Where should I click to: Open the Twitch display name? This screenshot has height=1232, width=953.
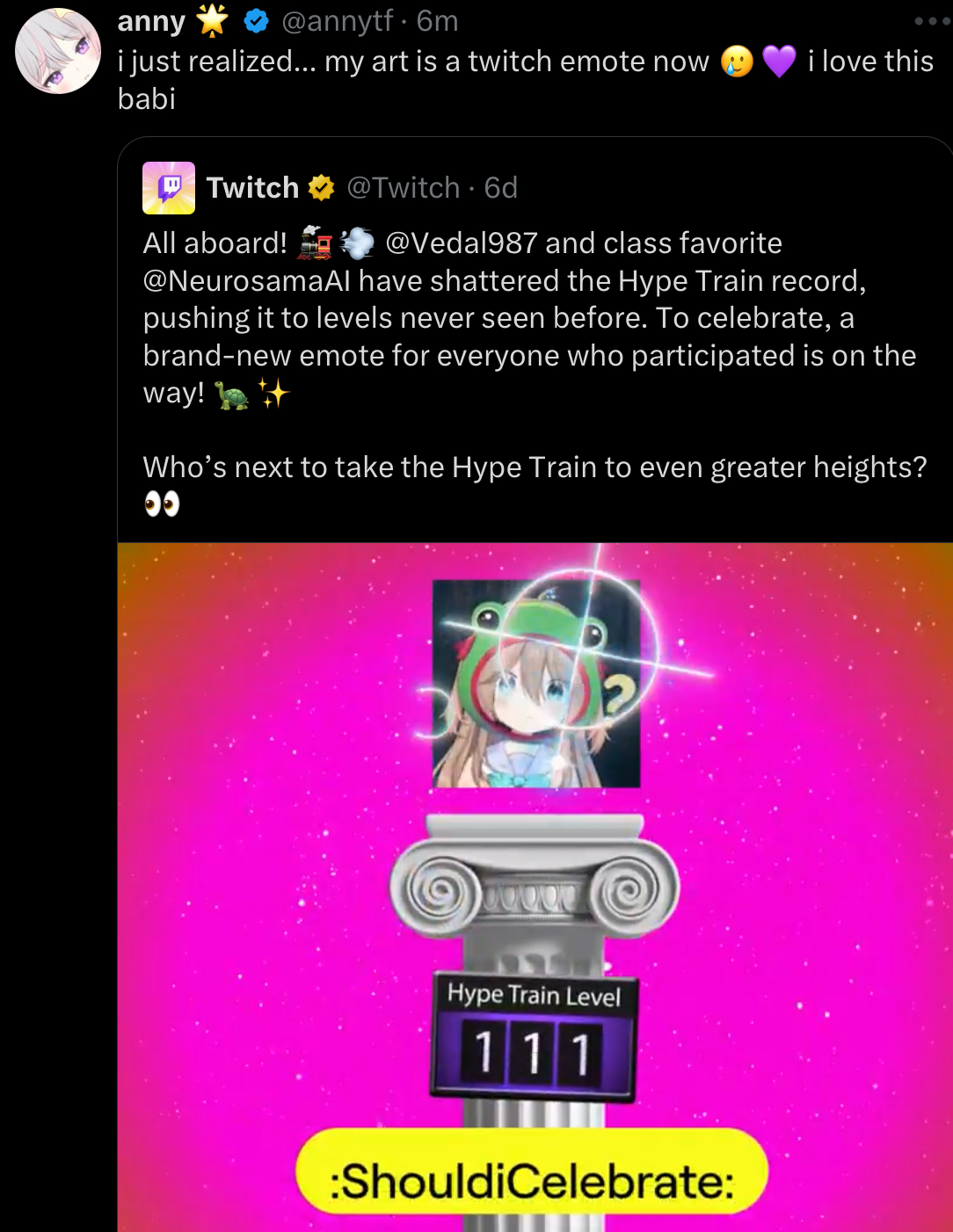tap(252, 188)
